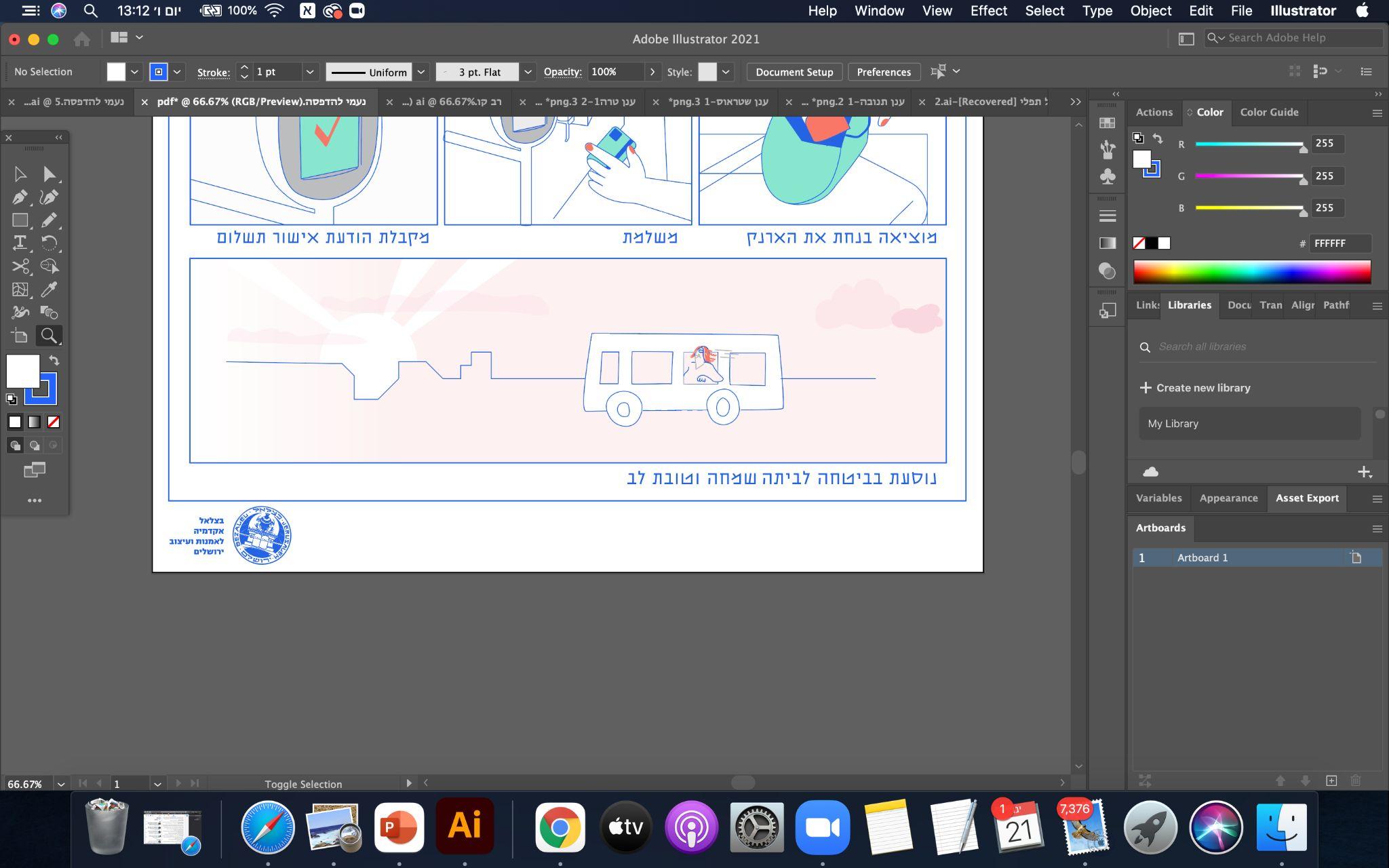Select the Scissors tool

20,266
